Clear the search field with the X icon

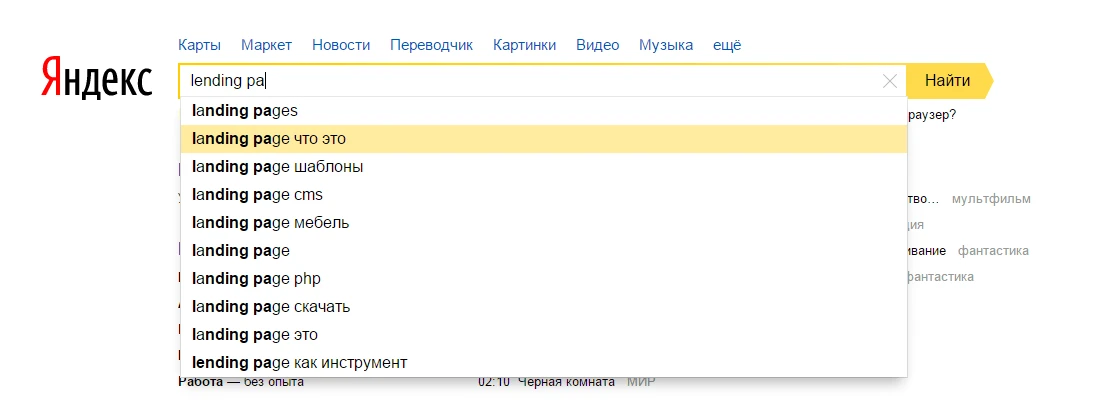(889, 81)
